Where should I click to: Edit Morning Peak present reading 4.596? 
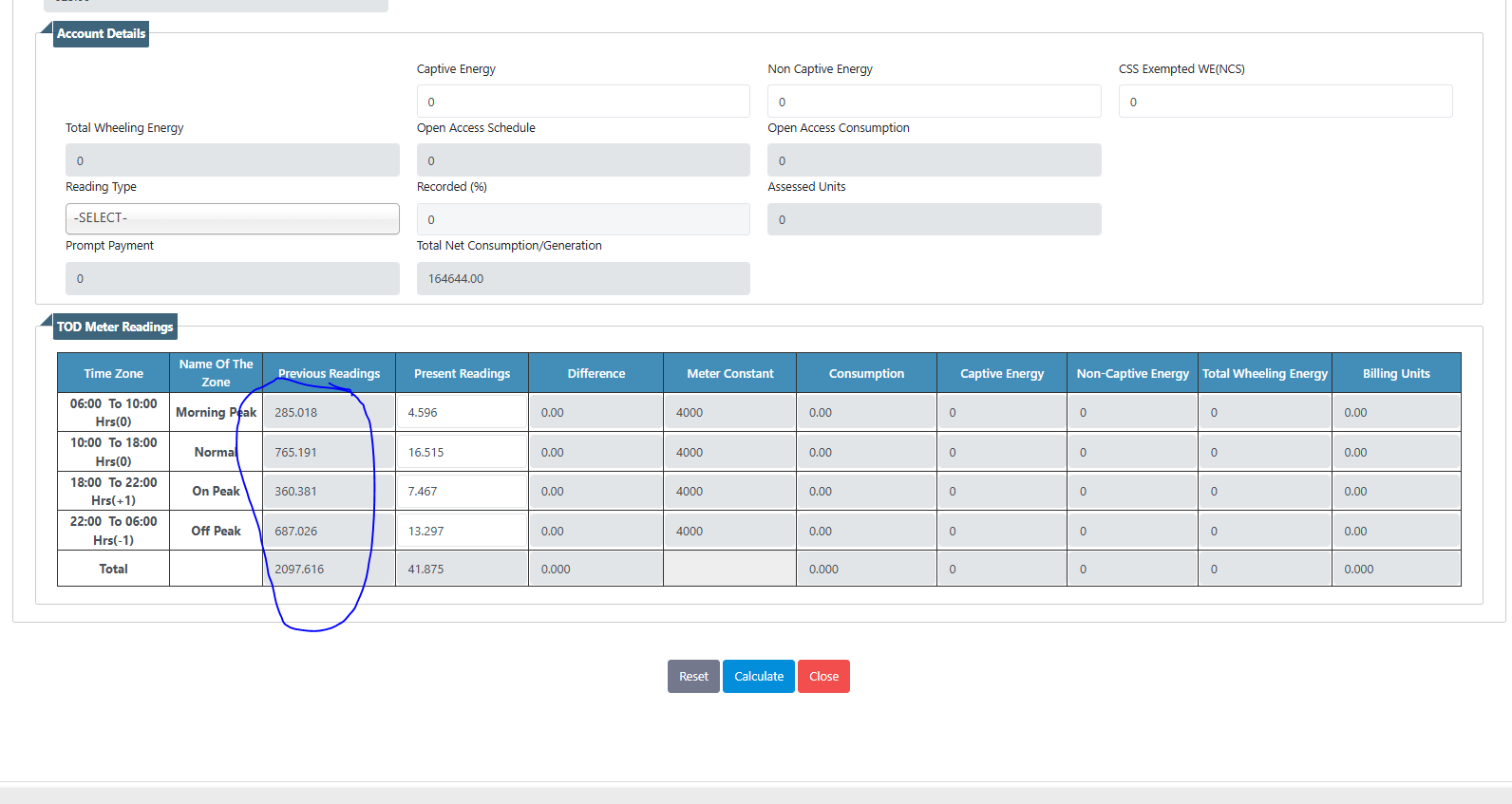pyautogui.click(x=462, y=413)
